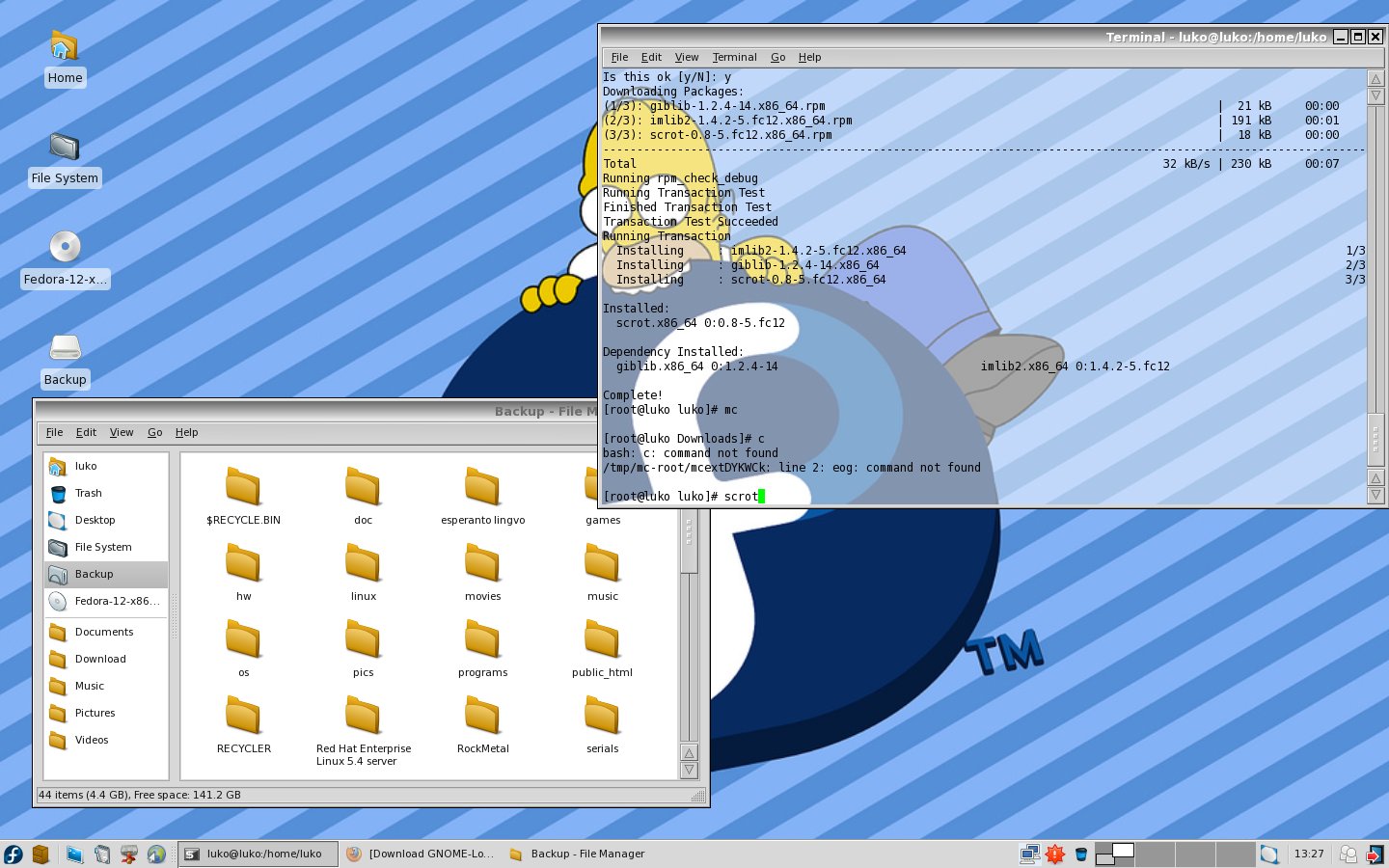Screen dimensions: 1389x868
Task: Select the RockMetal folder
Action: coord(482,724)
